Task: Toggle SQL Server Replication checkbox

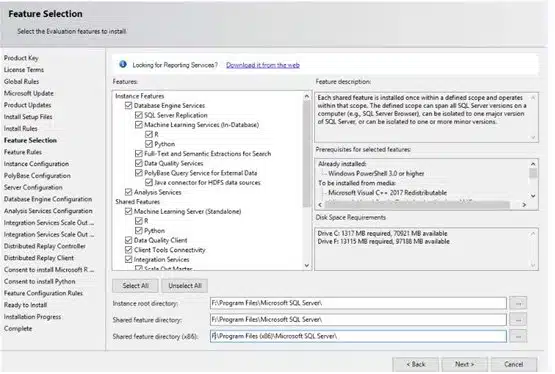Action: point(139,115)
